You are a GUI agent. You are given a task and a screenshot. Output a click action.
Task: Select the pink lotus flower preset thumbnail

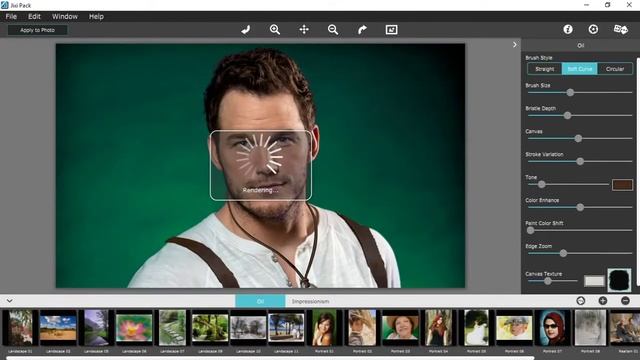134,328
